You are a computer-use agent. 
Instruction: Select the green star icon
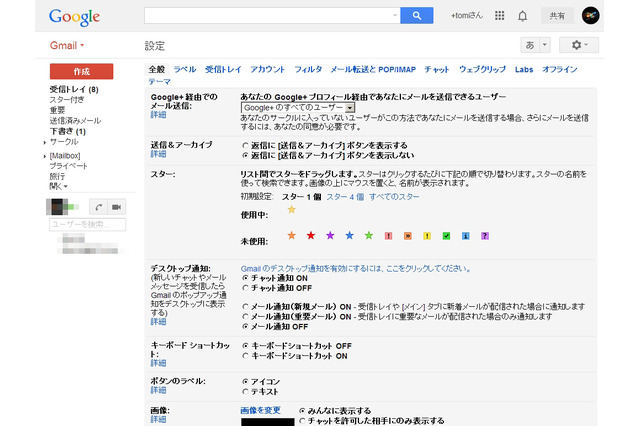pyautogui.click(x=369, y=235)
